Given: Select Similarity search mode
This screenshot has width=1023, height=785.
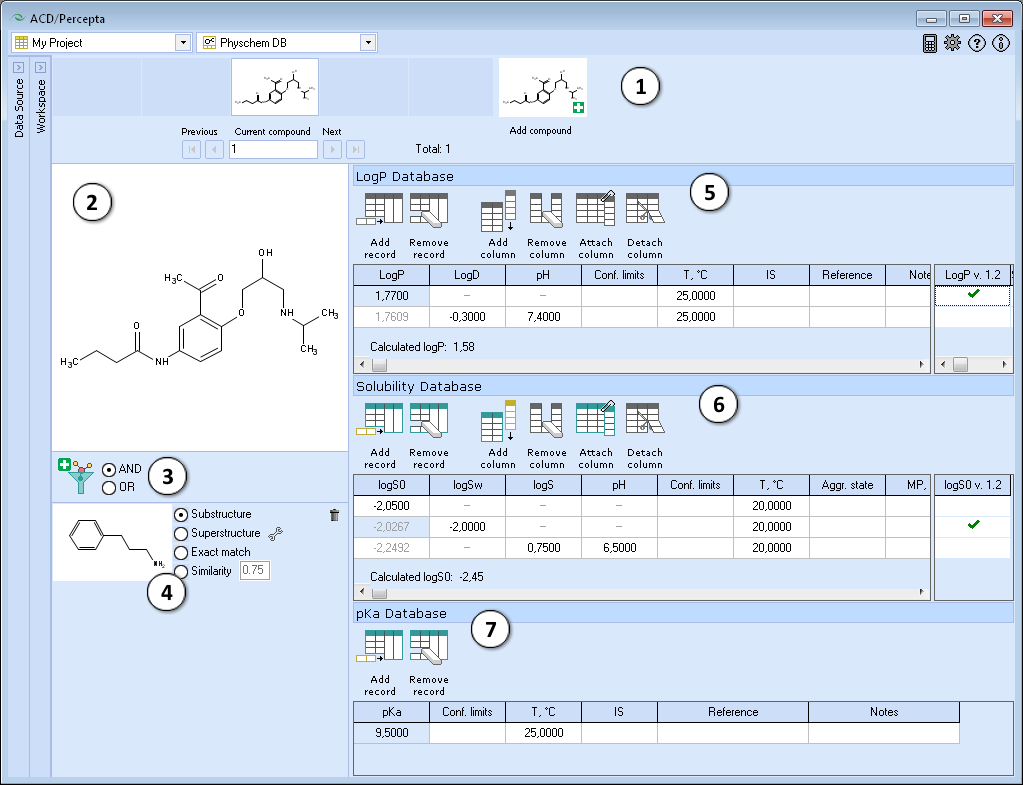Looking at the screenshot, I should point(181,571).
